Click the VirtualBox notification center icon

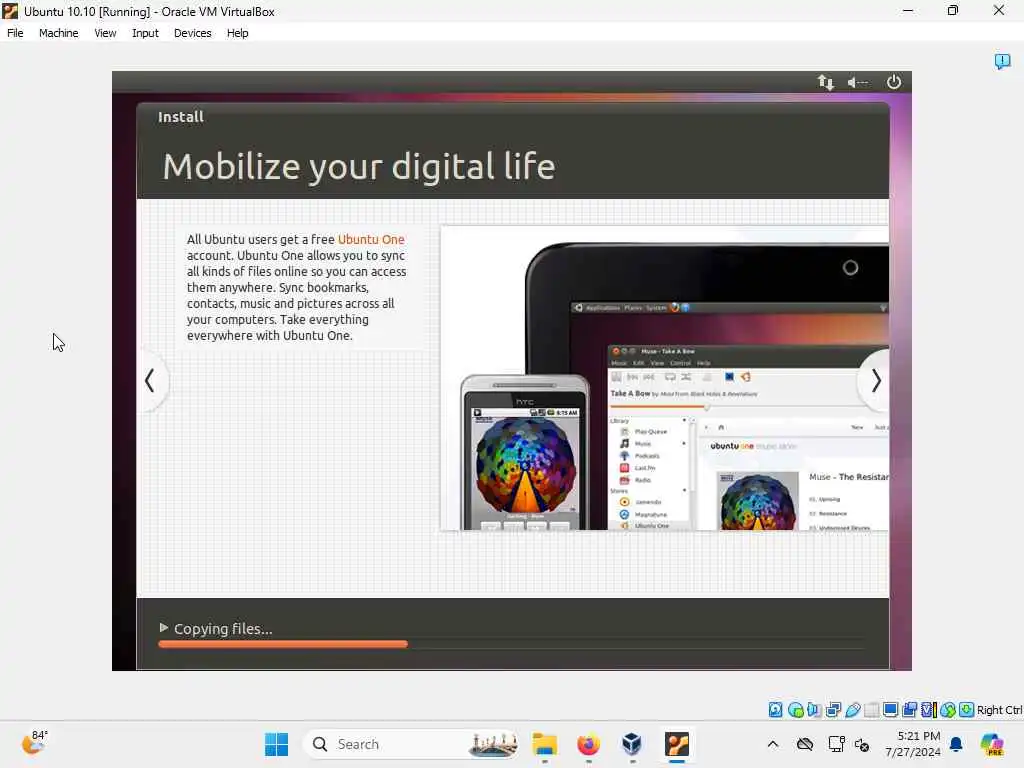pos(1002,61)
